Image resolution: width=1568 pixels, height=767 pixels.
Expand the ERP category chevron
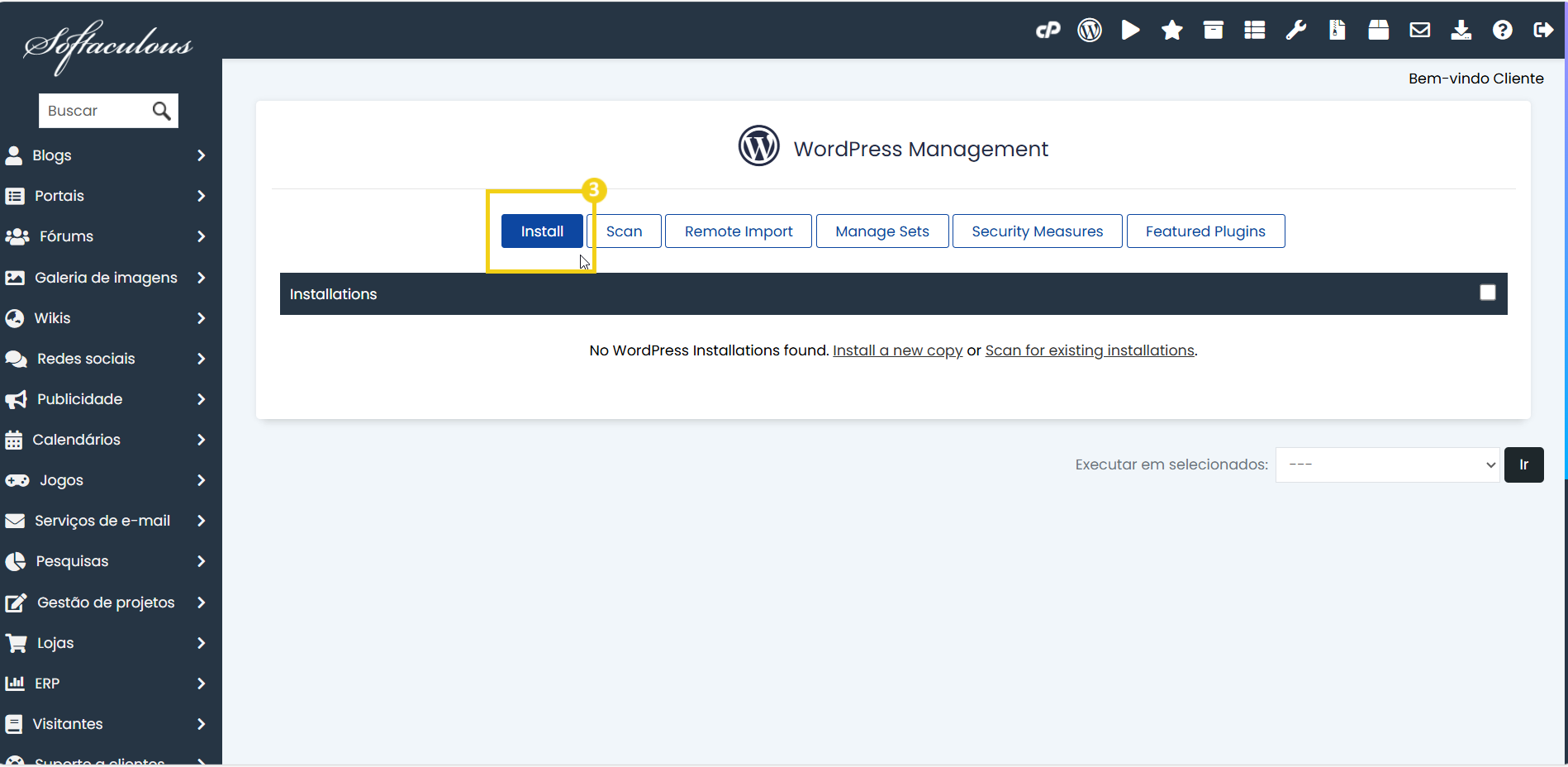tap(202, 684)
